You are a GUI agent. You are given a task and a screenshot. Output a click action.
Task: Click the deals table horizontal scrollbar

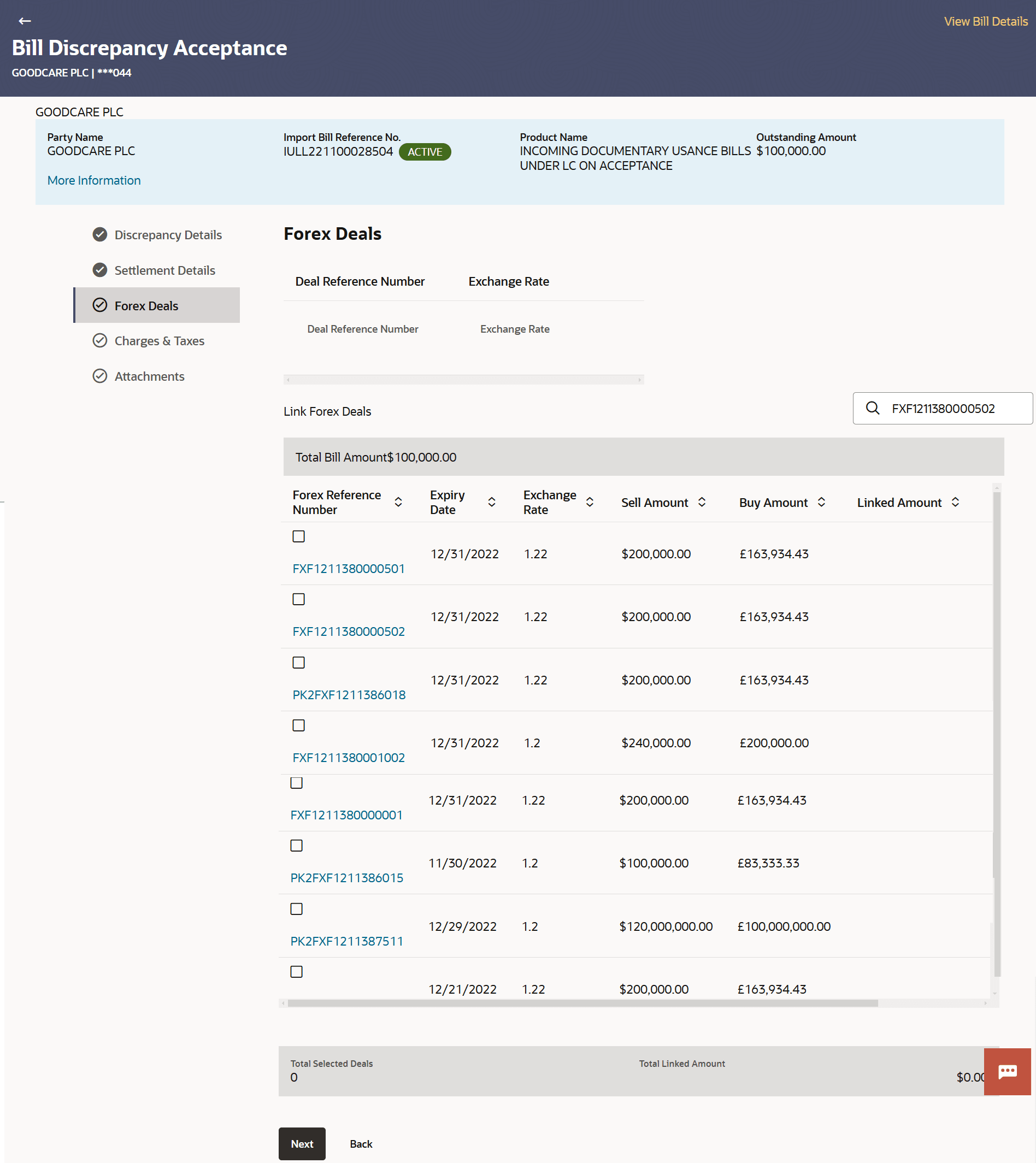[582, 1003]
